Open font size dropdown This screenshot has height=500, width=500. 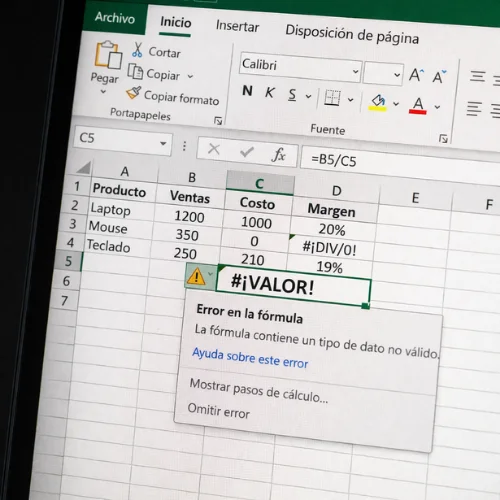coord(397,75)
